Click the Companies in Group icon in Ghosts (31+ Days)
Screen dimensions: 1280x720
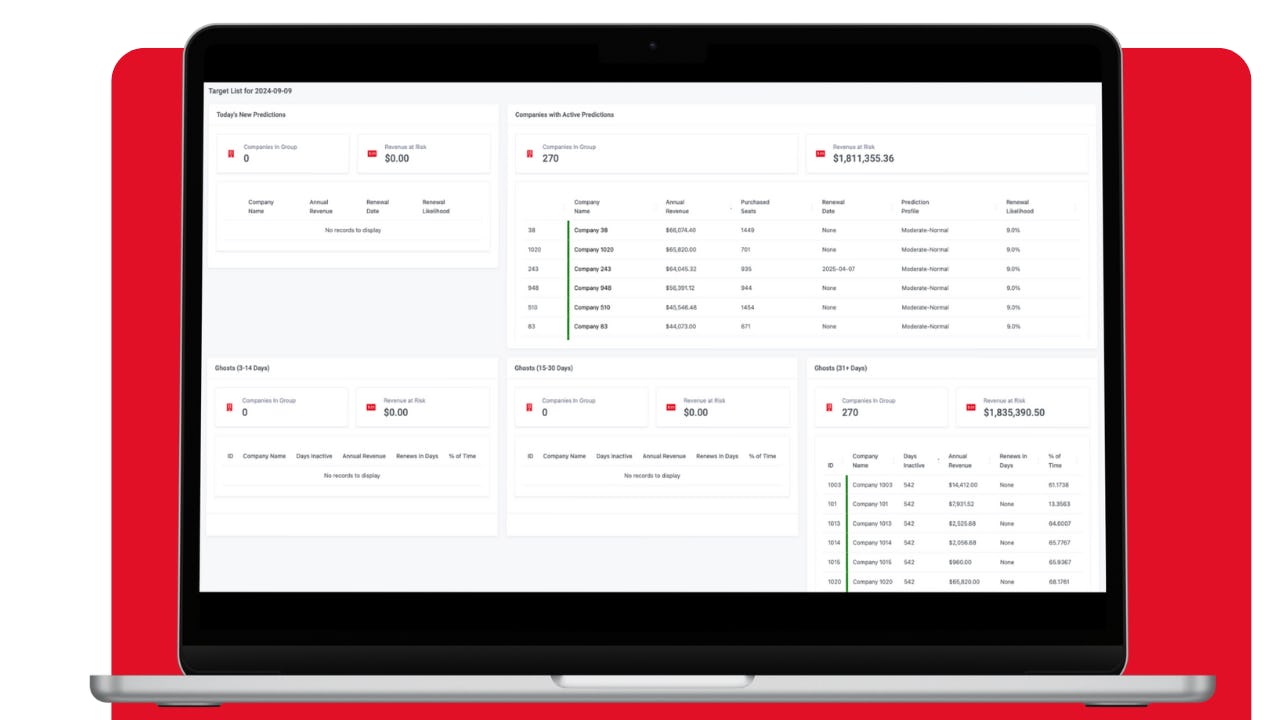click(831, 406)
